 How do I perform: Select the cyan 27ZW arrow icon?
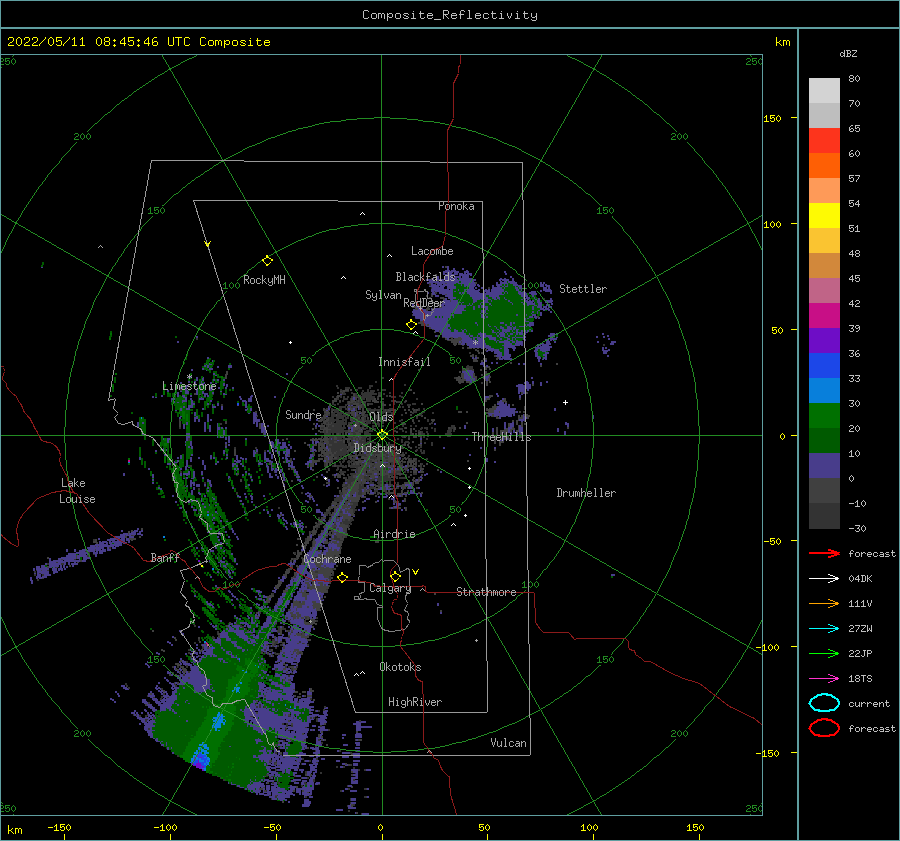pos(824,629)
